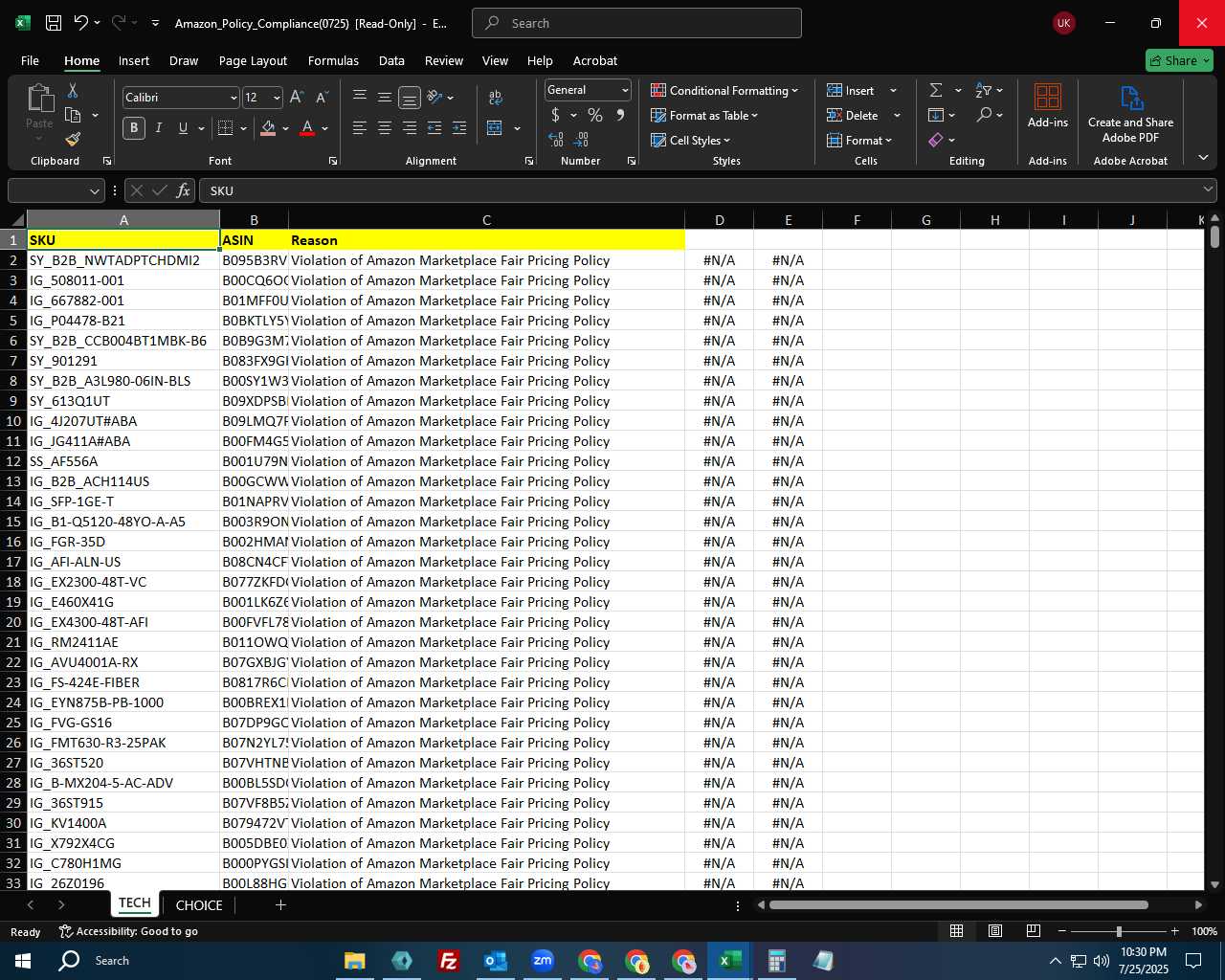Click Decrease Decimal icon

[x=581, y=140]
